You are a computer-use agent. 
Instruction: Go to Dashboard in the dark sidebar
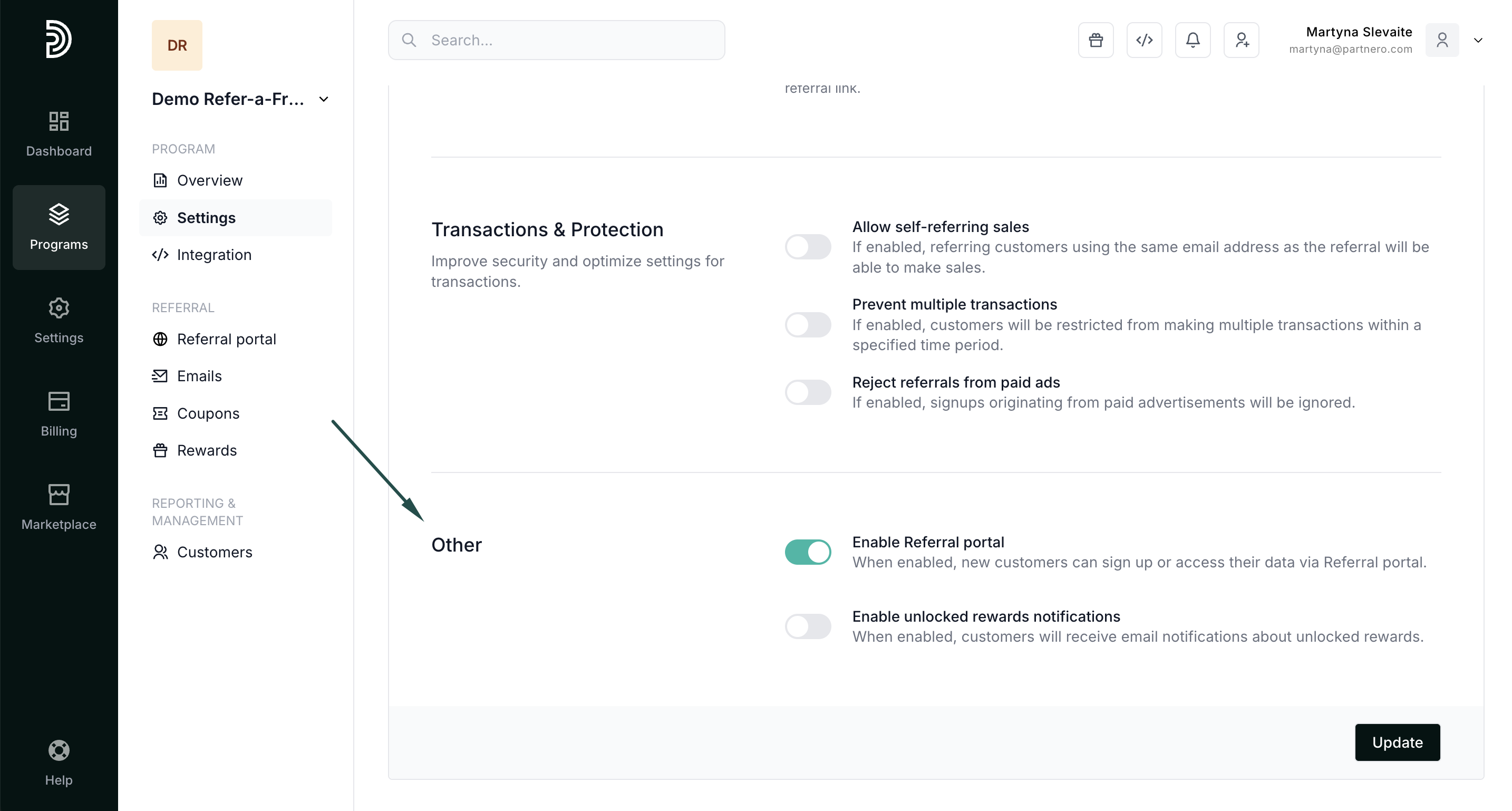(x=59, y=134)
